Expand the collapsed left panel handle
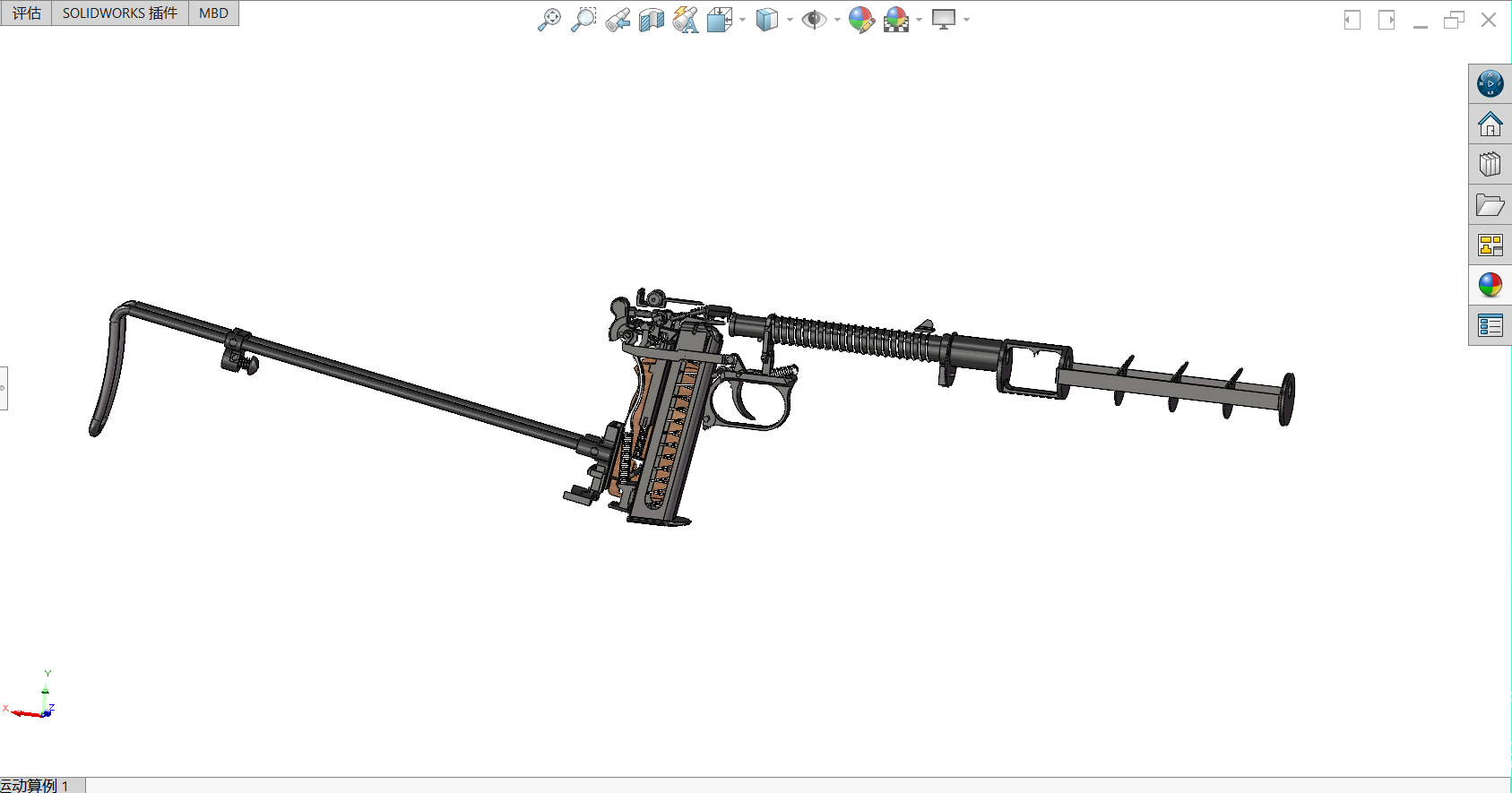 click(4, 388)
